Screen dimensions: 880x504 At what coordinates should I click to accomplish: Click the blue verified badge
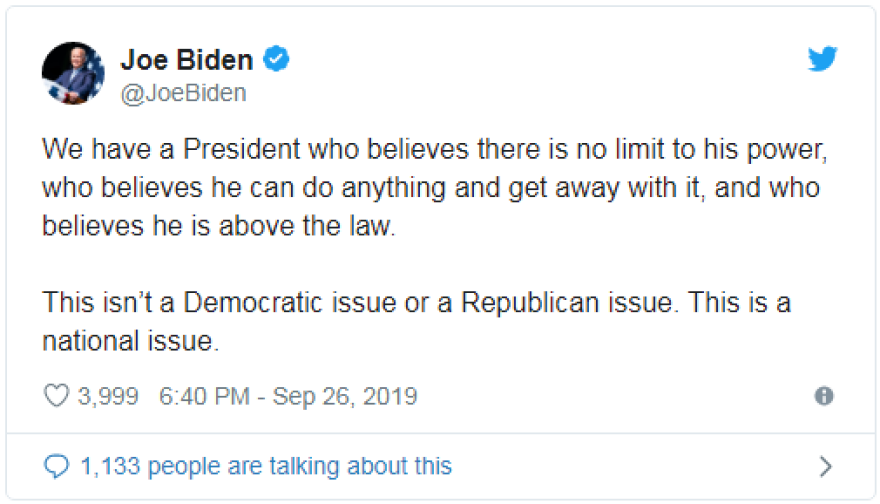click(276, 60)
